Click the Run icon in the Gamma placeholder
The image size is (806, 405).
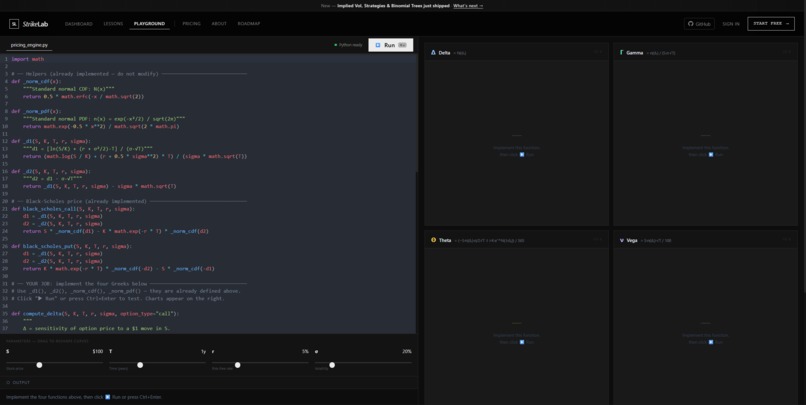[711, 154]
